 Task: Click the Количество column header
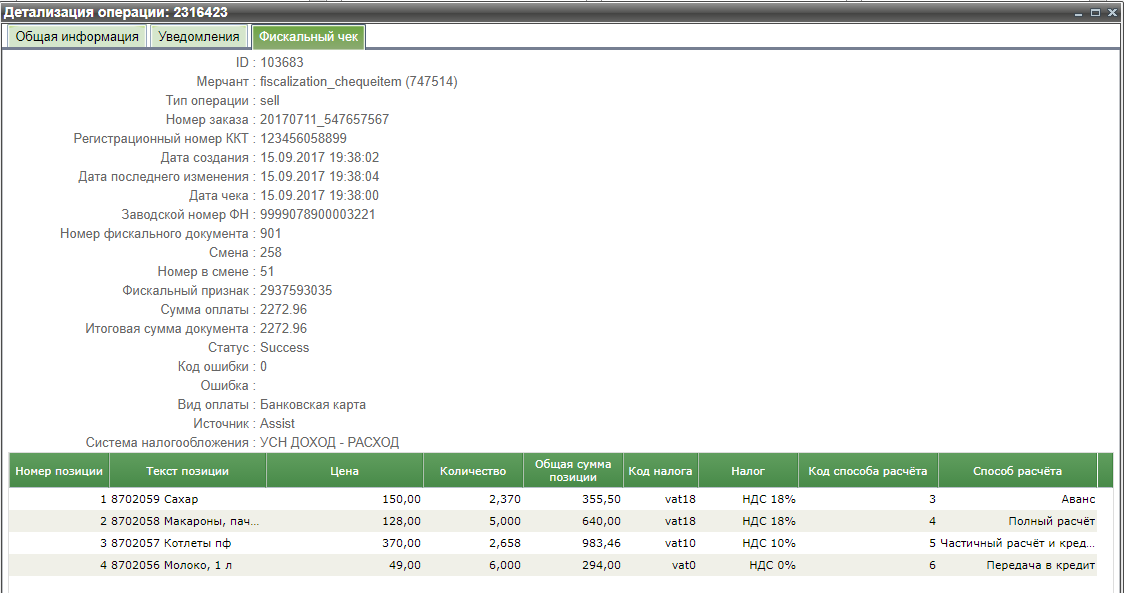click(473, 471)
